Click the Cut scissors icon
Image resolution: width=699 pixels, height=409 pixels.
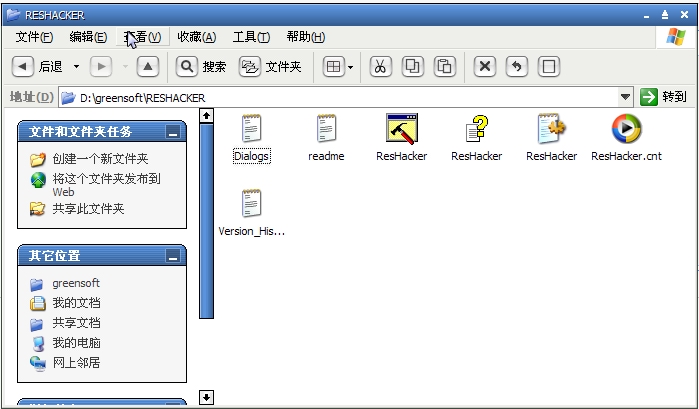pos(380,67)
